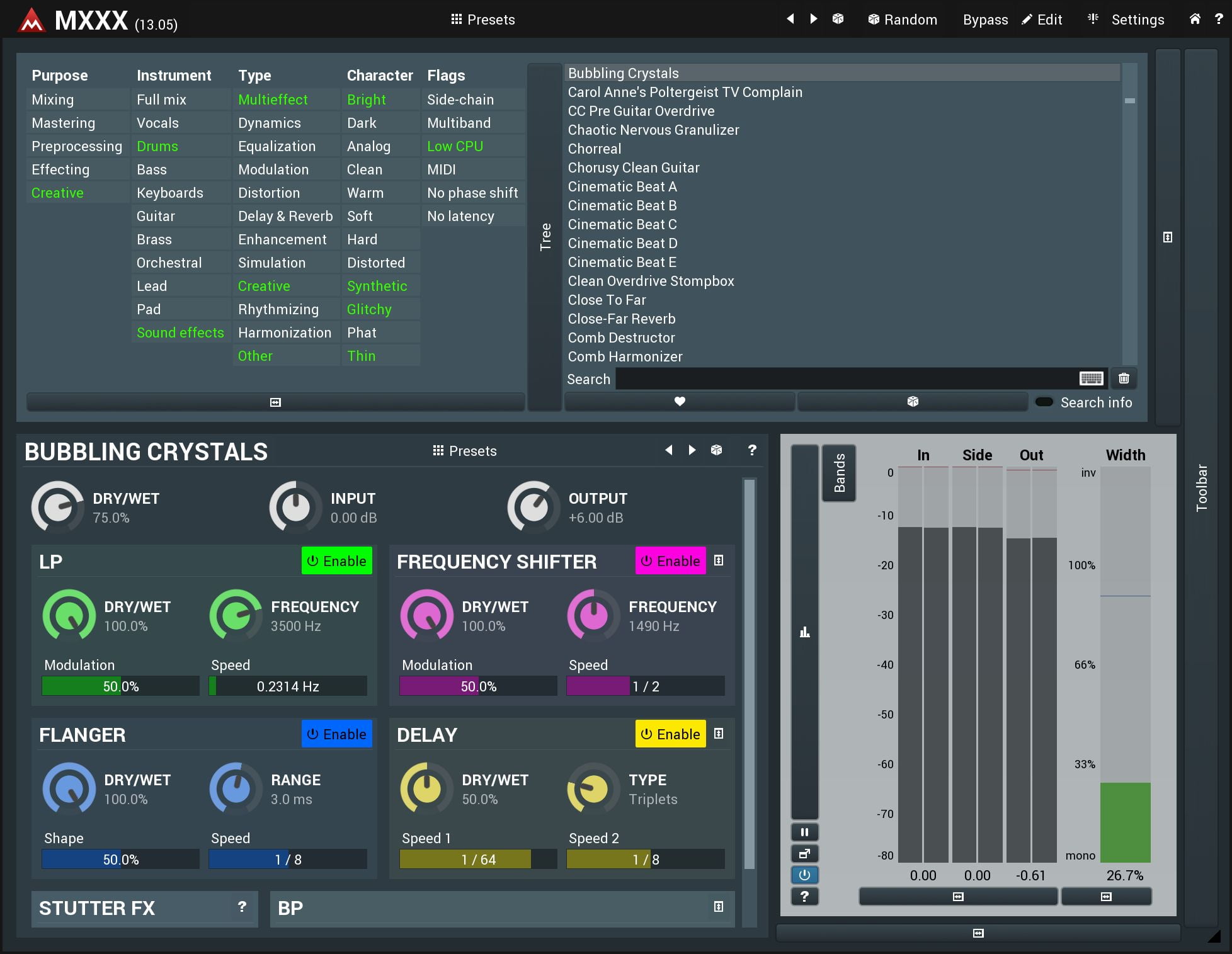Screen dimensions: 1232x954
Task: Click the heart favorites button under preset list
Action: 680,402
